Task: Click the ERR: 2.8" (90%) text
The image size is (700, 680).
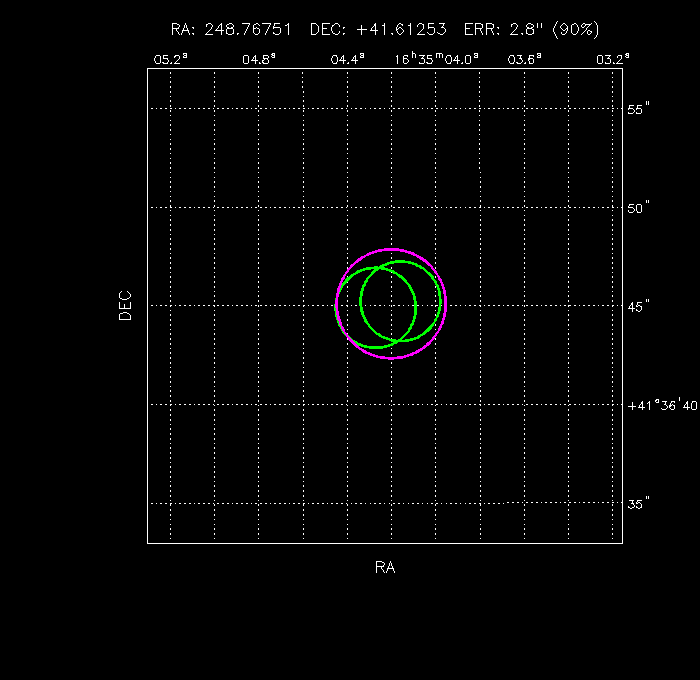Action: tap(531, 29)
